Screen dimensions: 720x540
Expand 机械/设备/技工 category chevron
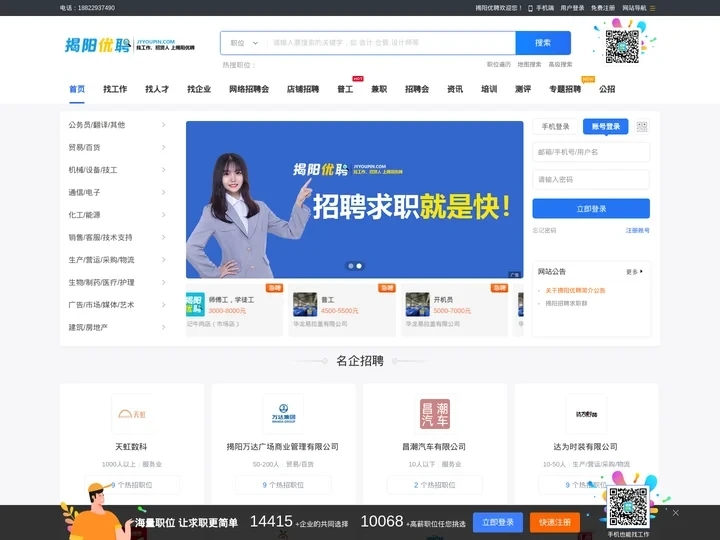click(x=163, y=170)
